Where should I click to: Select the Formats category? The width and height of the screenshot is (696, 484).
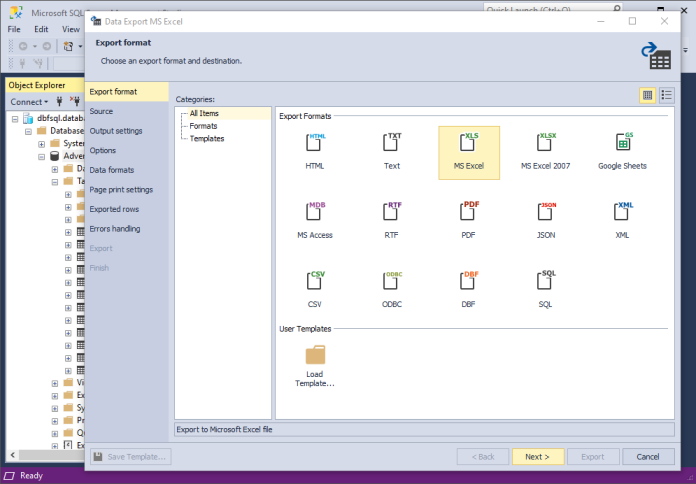pos(203,126)
